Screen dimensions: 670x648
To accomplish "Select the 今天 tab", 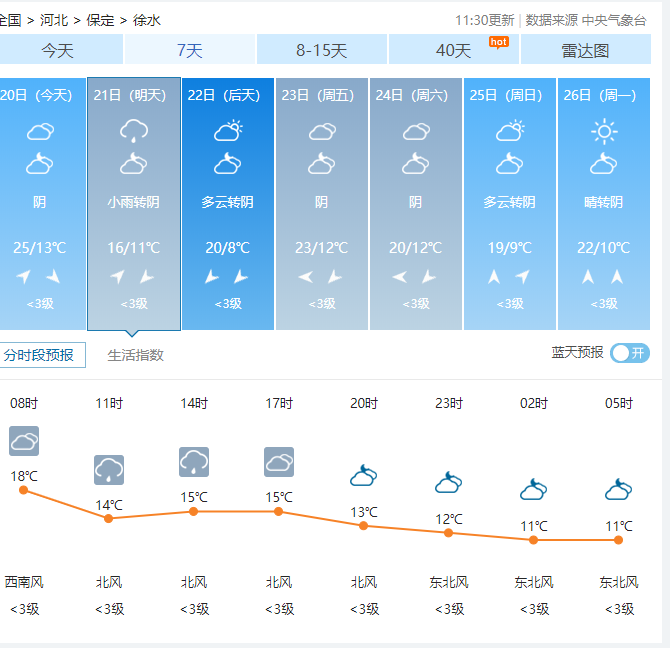I will [57, 50].
